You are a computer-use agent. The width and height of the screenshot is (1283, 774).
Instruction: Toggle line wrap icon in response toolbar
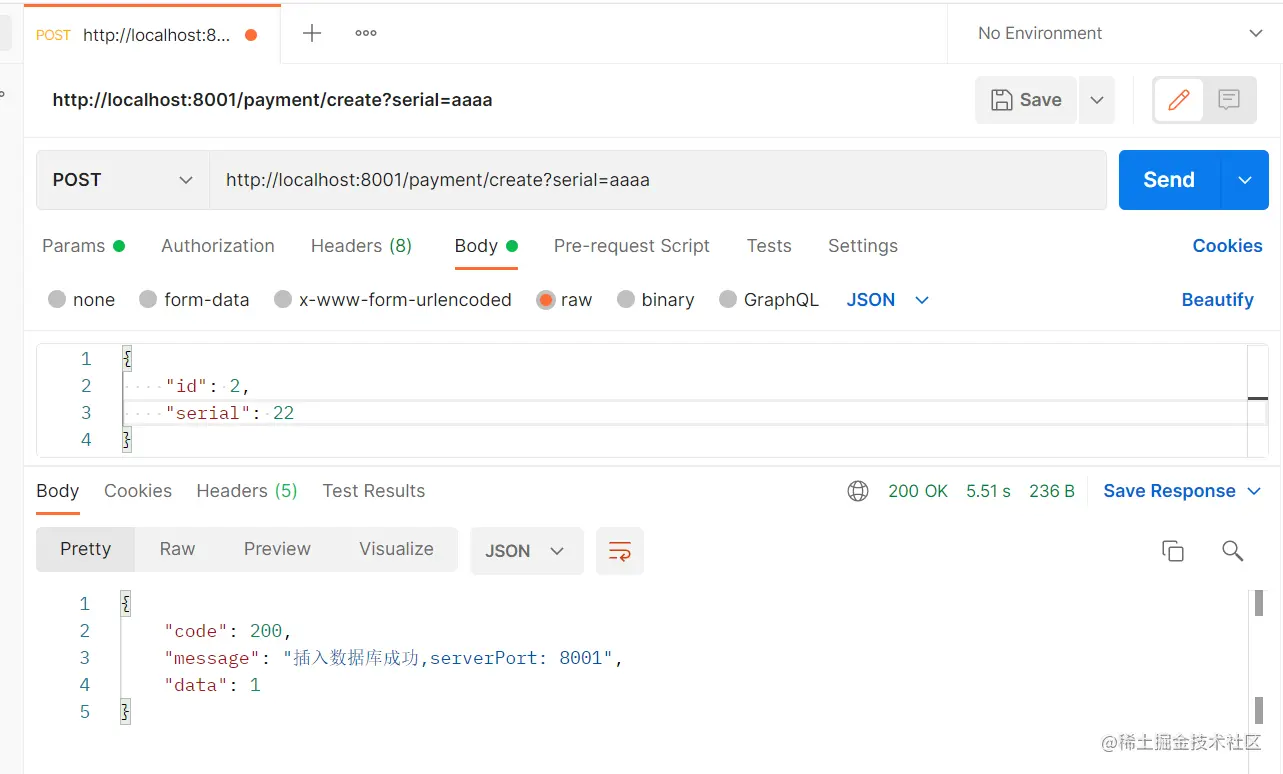[620, 551]
